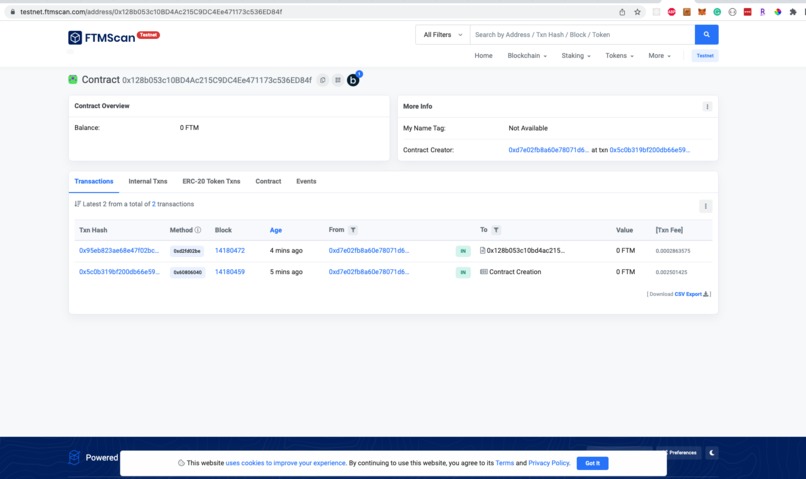Open the More Info options menu
806x479 pixels.
707,106
